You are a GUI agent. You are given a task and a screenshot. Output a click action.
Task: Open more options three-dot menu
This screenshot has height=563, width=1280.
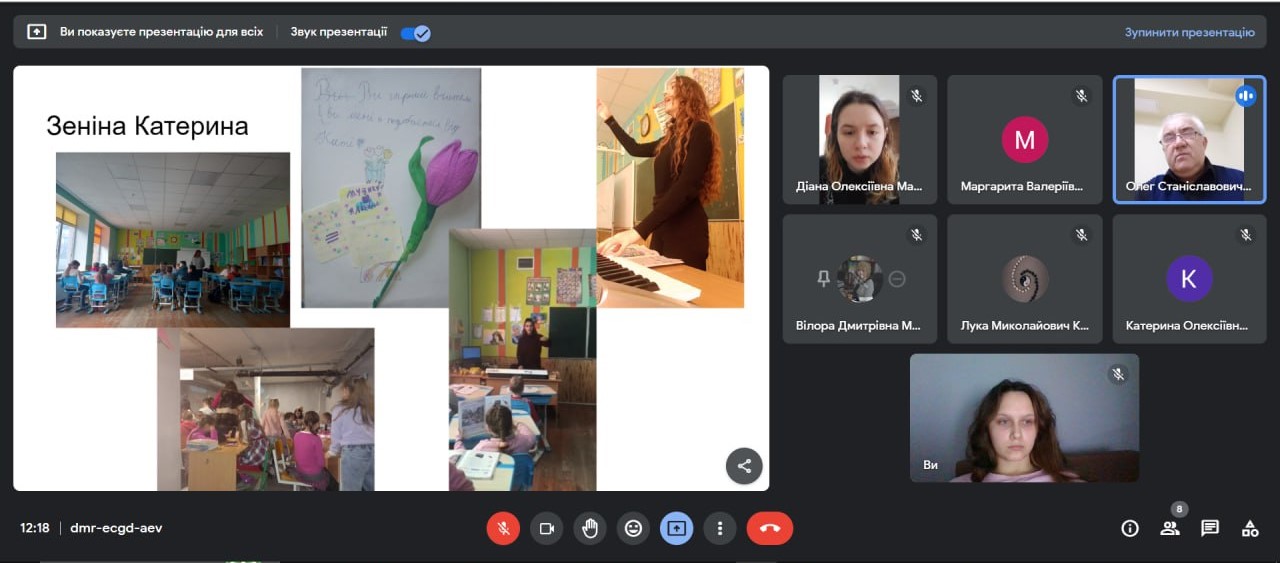(720, 528)
